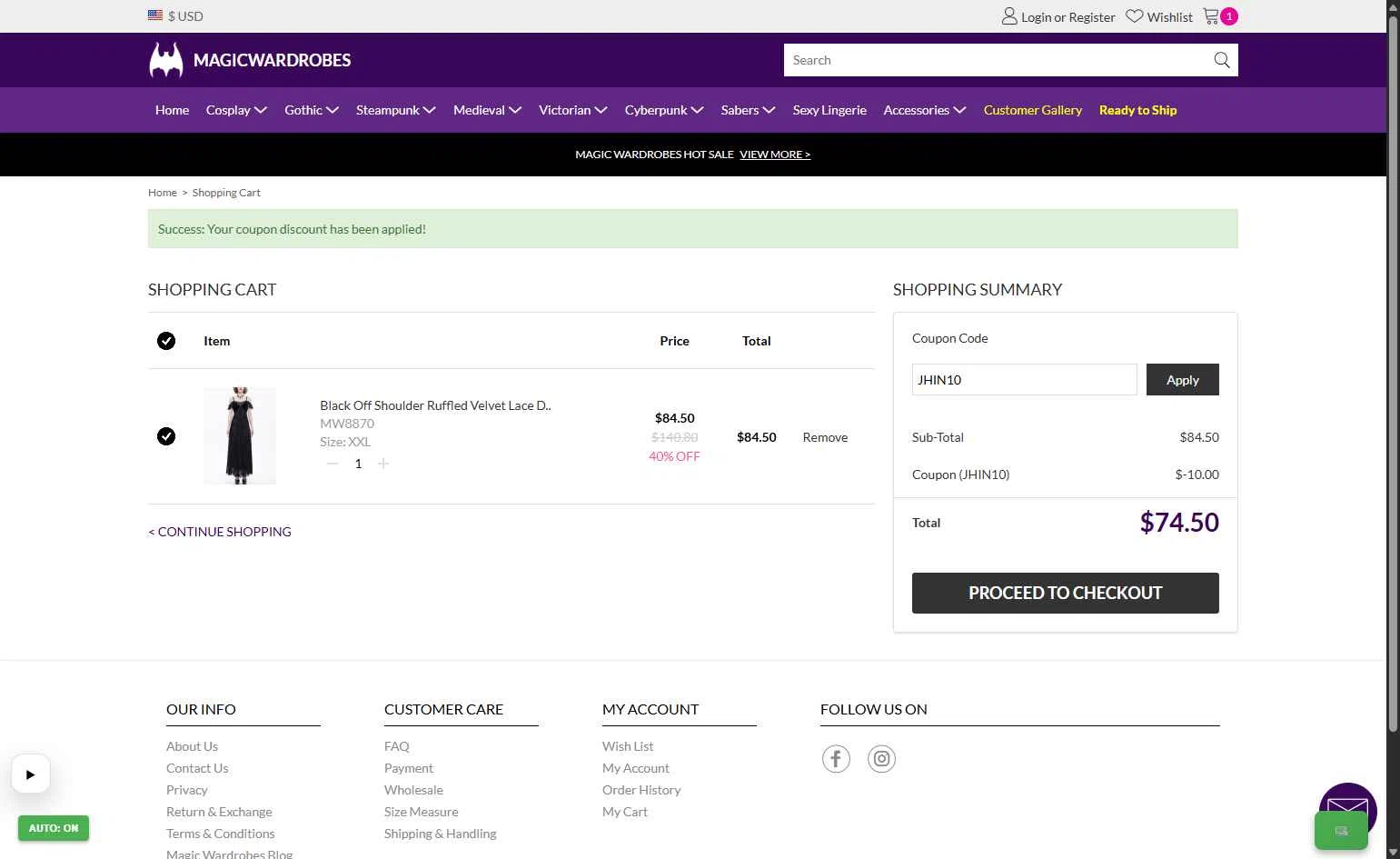
Task: Open Customer Gallery page
Action: click(x=1033, y=110)
